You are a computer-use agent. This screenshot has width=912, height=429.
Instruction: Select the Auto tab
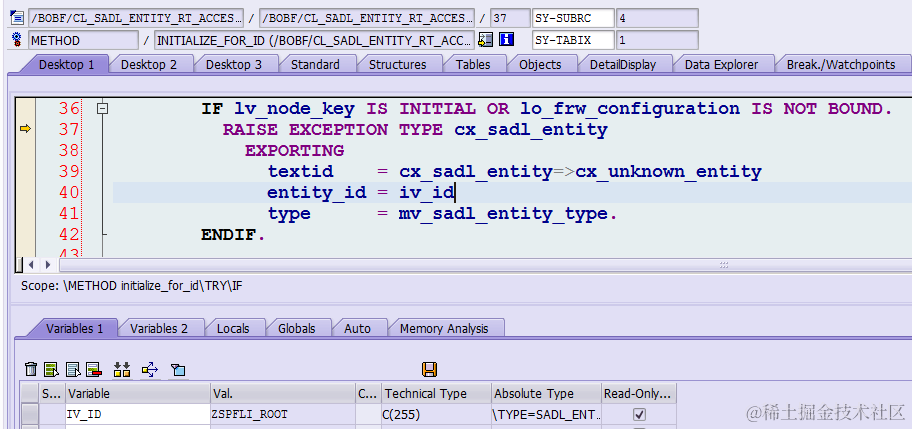358,328
